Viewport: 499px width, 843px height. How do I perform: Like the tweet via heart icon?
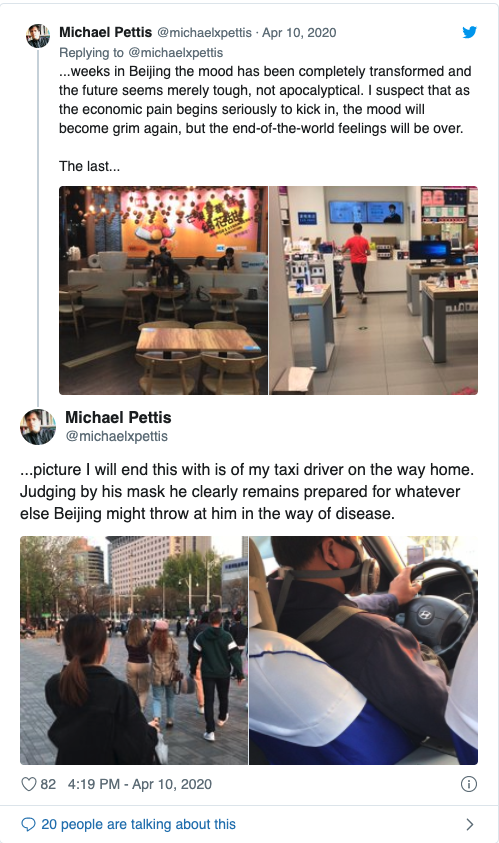pyautogui.click(x=28, y=784)
